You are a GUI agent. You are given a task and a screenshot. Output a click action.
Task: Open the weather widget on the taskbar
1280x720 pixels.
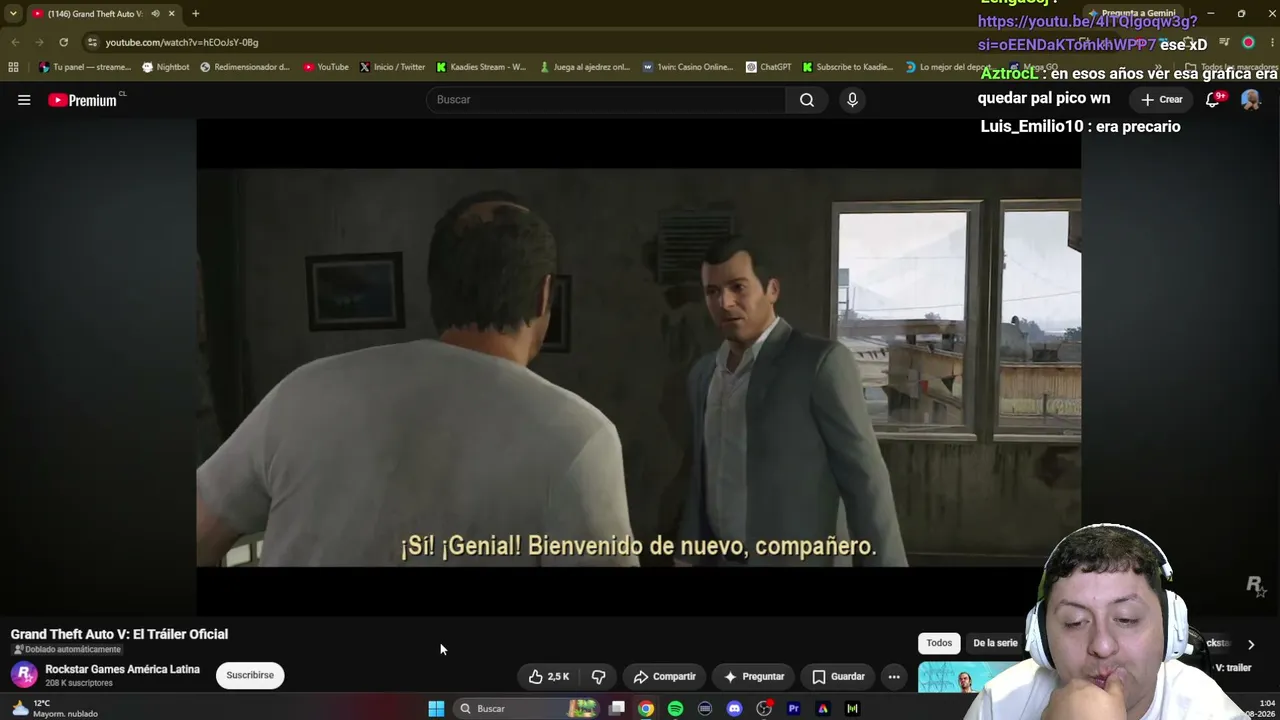pyautogui.click(x=54, y=708)
